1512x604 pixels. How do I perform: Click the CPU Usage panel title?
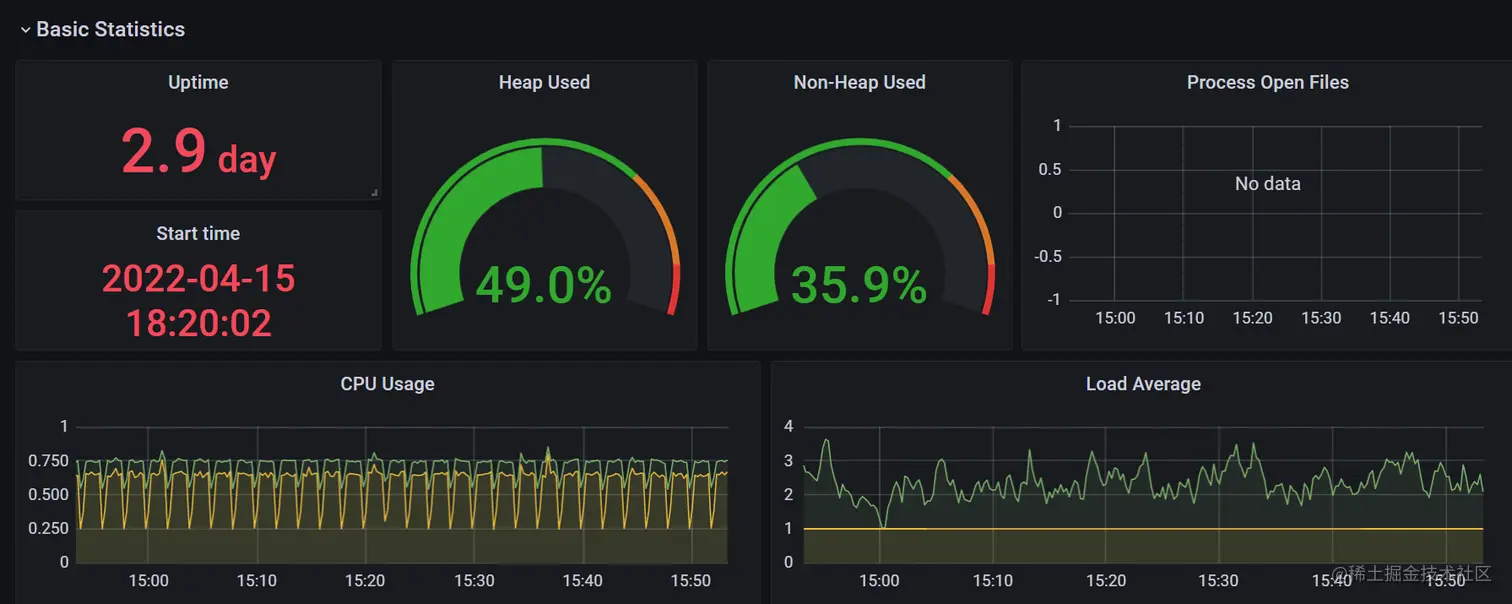pyautogui.click(x=387, y=383)
